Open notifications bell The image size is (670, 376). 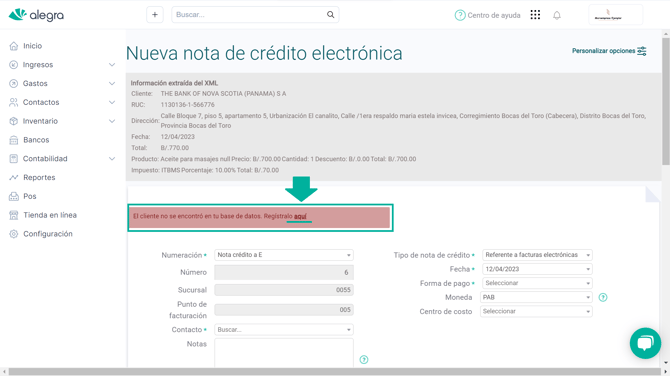coord(557,15)
